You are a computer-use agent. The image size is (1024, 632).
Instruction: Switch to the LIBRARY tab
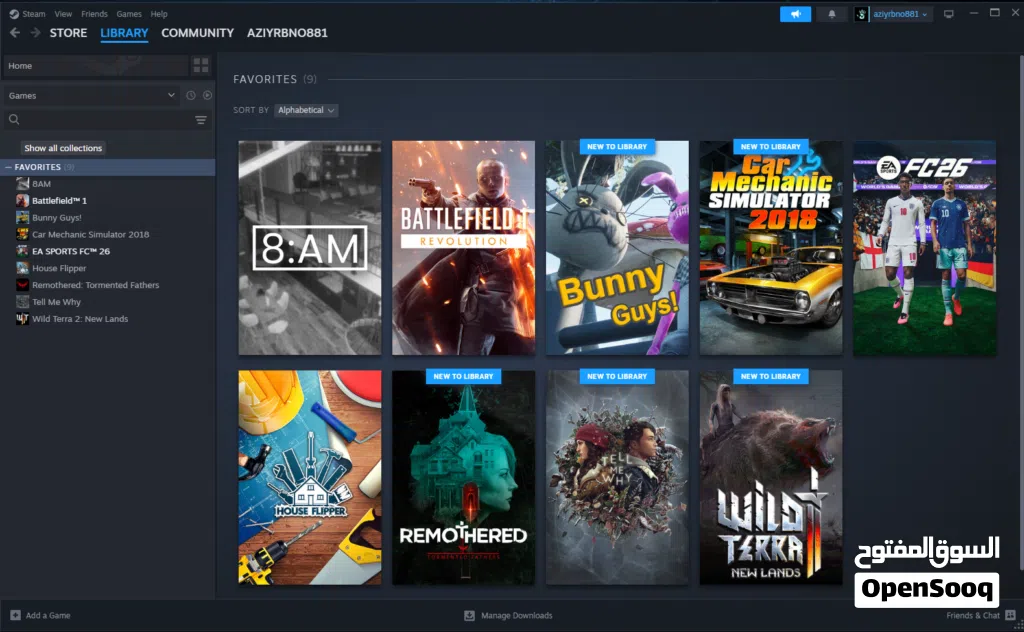[124, 33]
